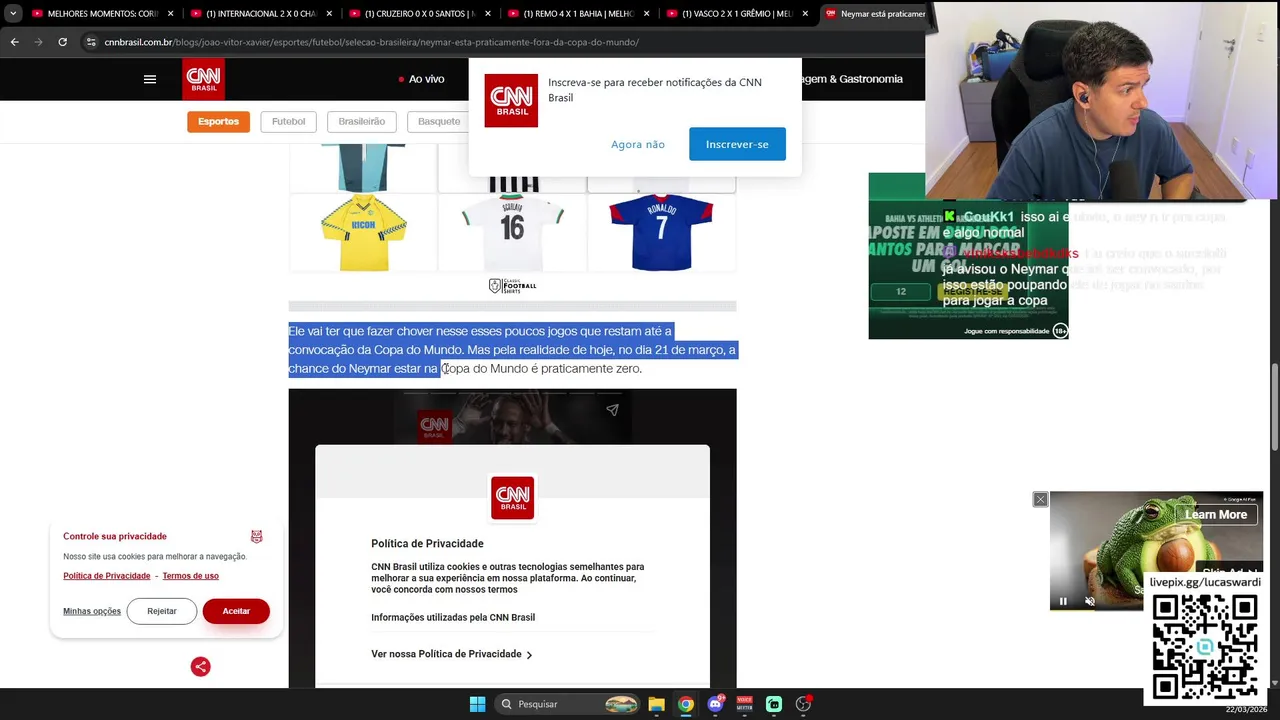Select the yellow Hicon jersey thumbnail

pyautogui.click(x=363, y=233)
